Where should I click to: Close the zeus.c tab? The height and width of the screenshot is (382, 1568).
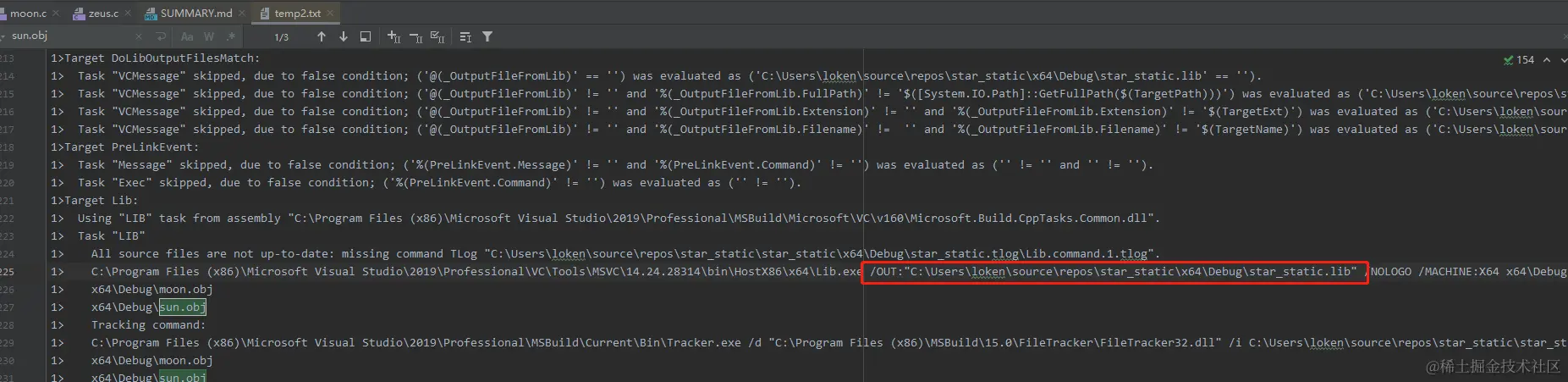pos(128,13)
